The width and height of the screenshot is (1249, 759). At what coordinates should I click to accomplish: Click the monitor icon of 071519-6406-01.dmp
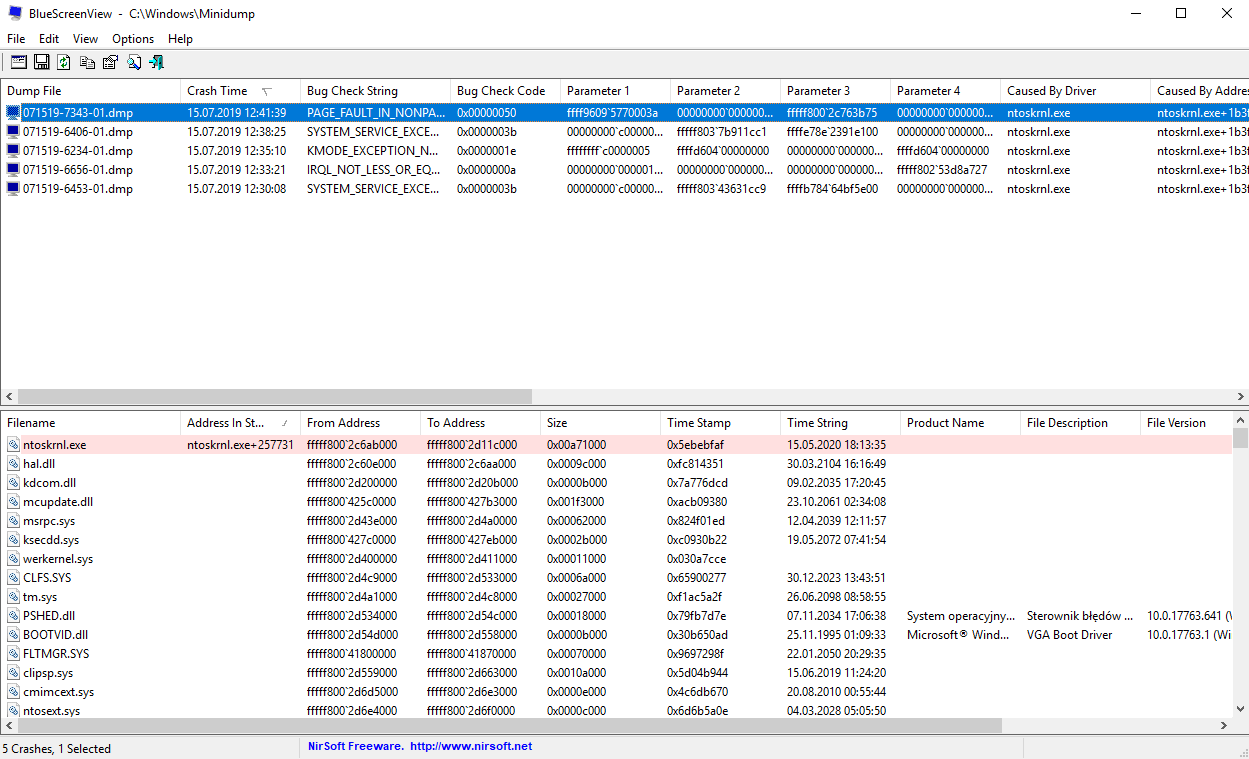pos(13,132)
